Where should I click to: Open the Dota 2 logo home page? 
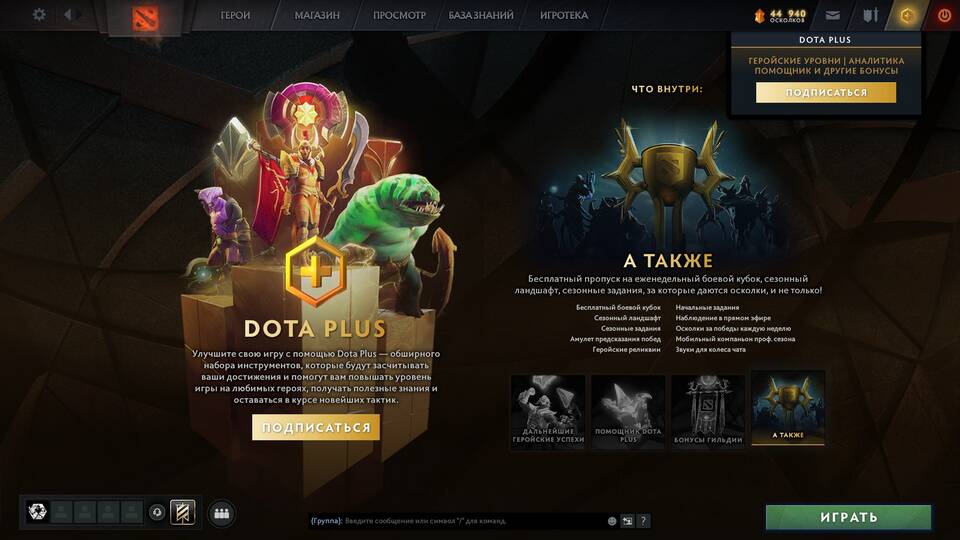tap(145, 18)
